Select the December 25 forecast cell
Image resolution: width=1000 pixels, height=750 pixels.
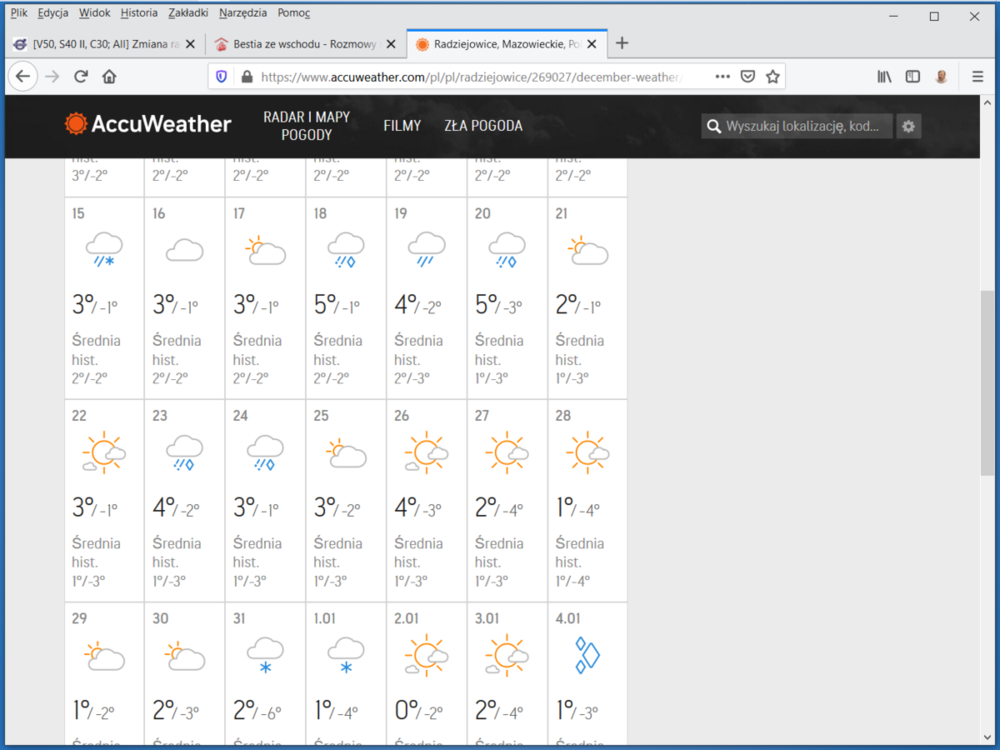(x=345, y=500)
